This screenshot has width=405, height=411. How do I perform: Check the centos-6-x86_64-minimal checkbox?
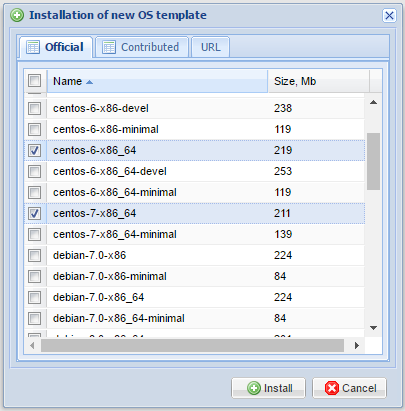tap(34, 192)
